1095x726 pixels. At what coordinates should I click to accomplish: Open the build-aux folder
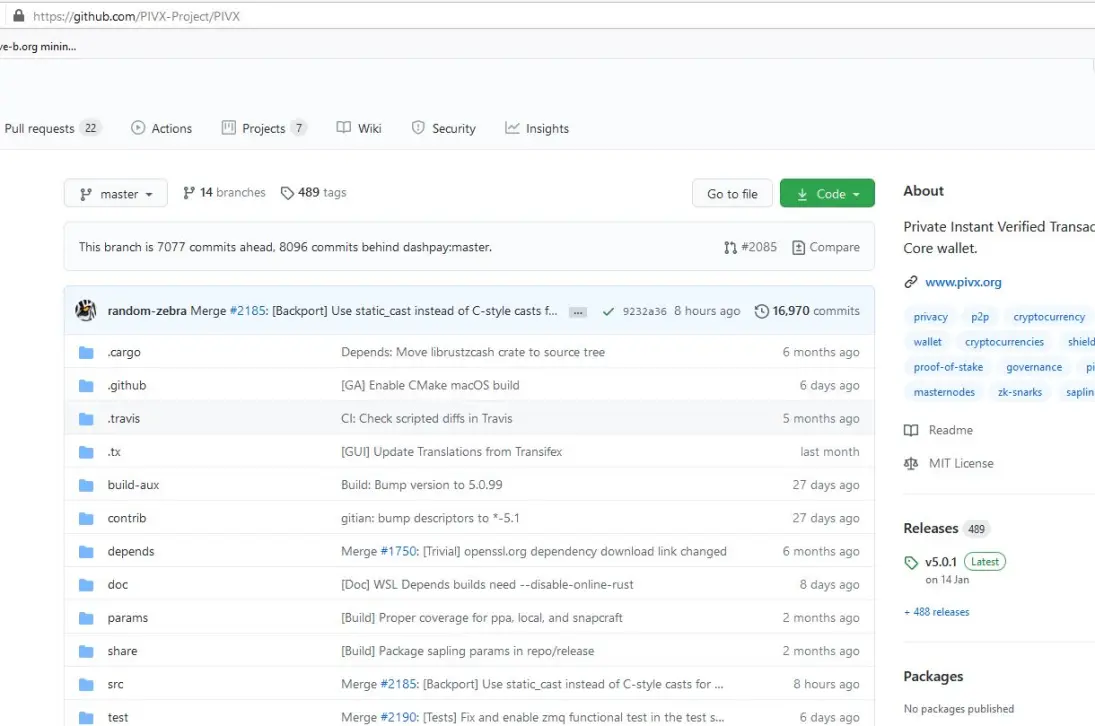pos(133,485)
